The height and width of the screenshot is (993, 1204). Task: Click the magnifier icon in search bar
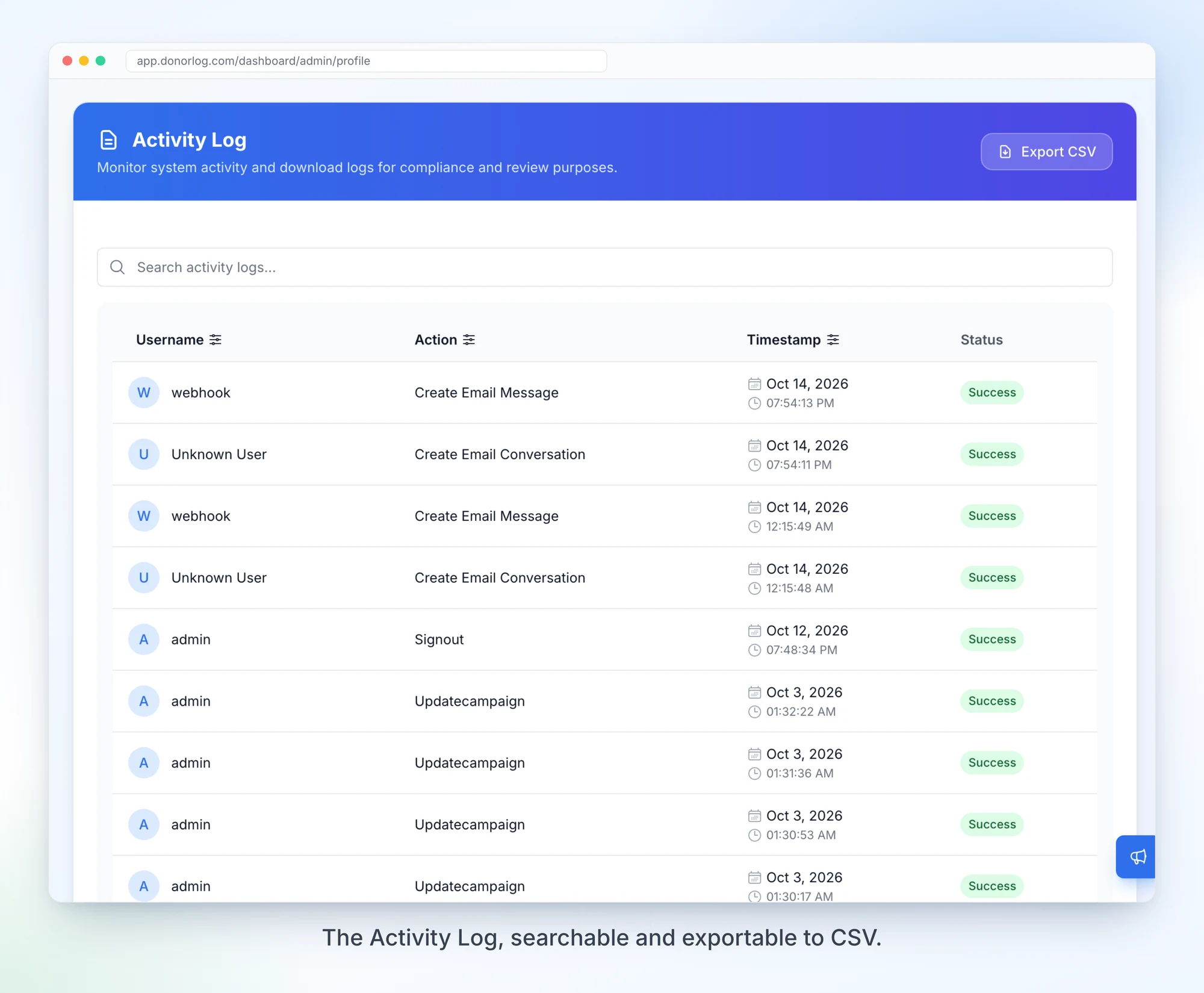coord(117,267)
